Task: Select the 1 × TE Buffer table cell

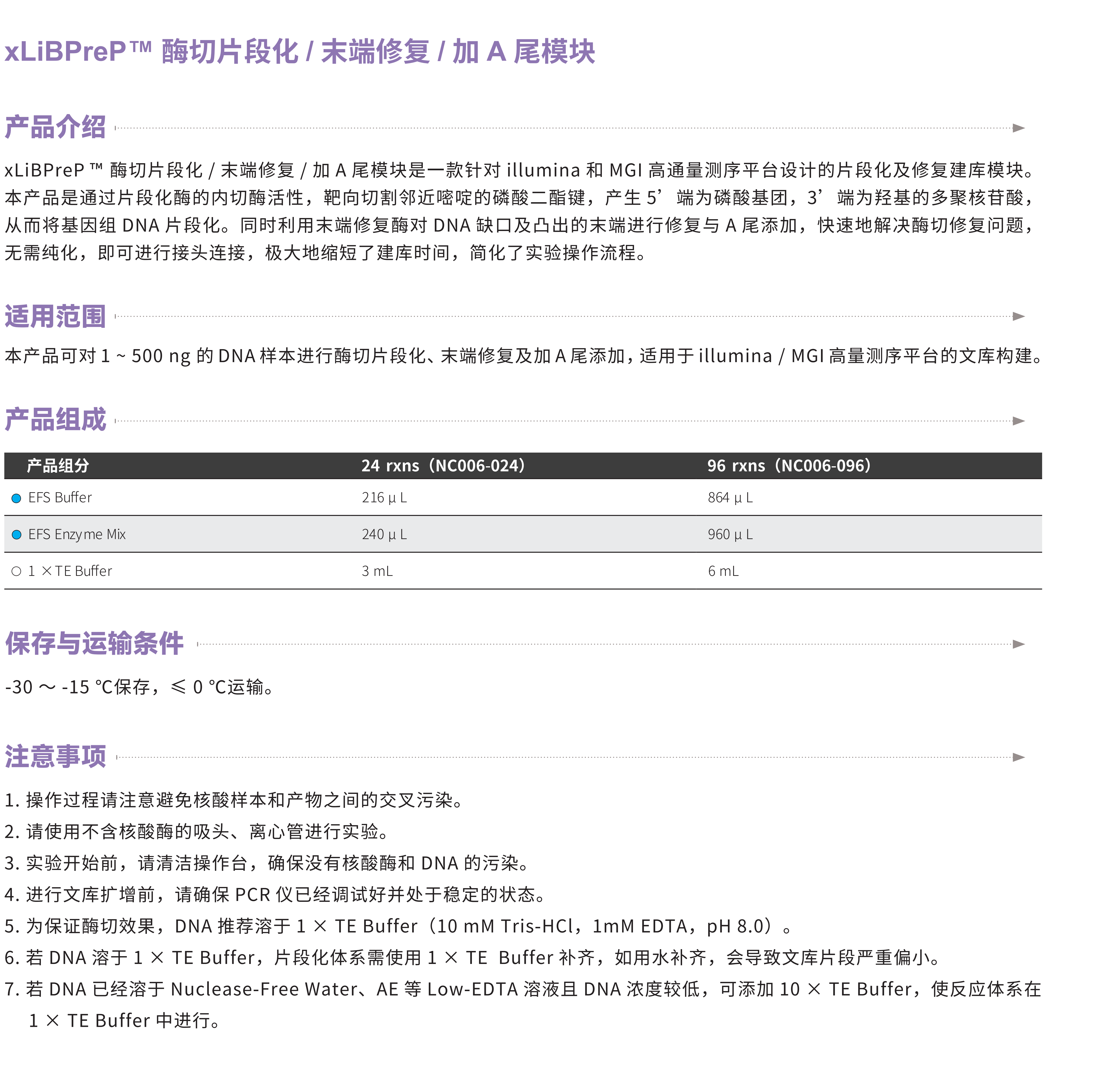Action: (x=70, y=571)
